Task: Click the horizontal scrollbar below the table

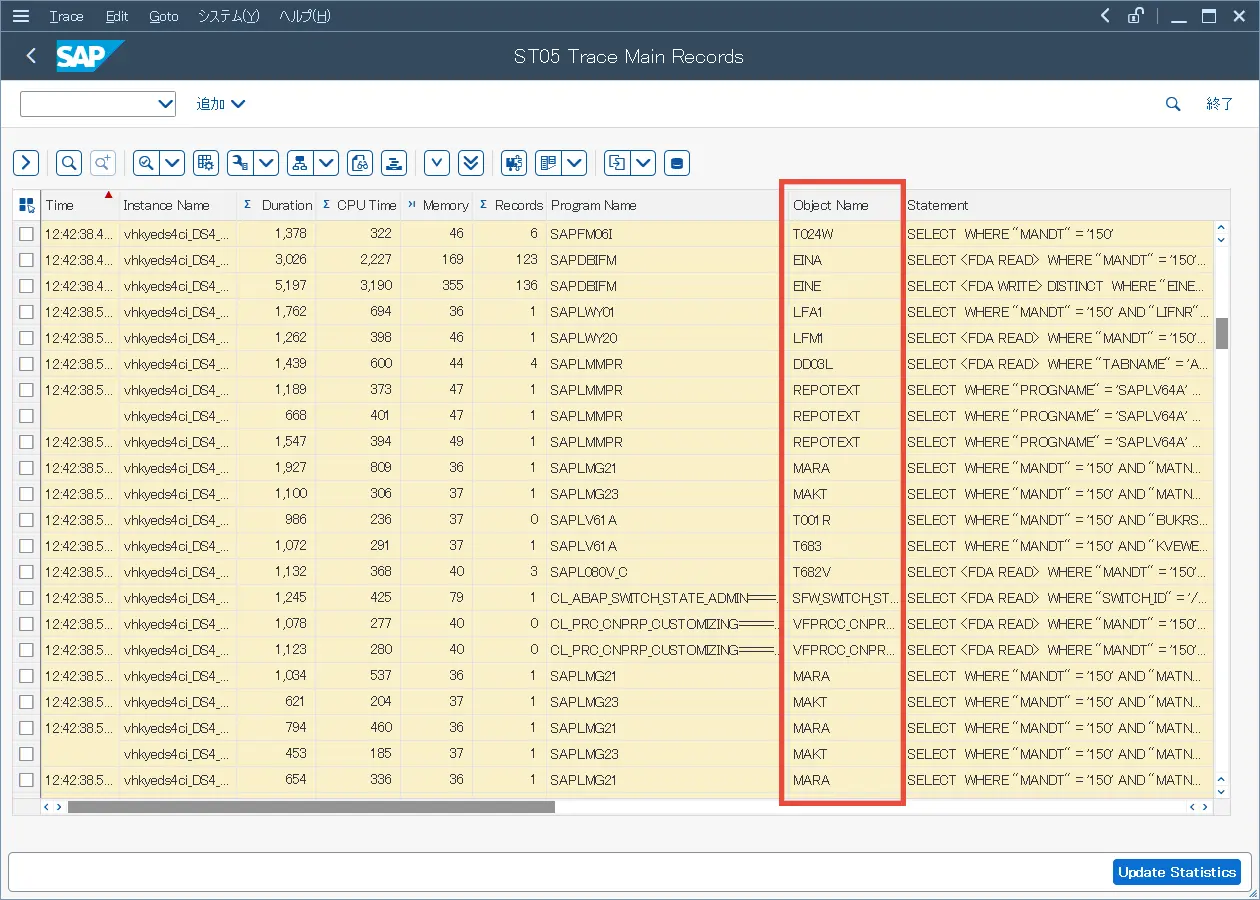Action: 310,806
